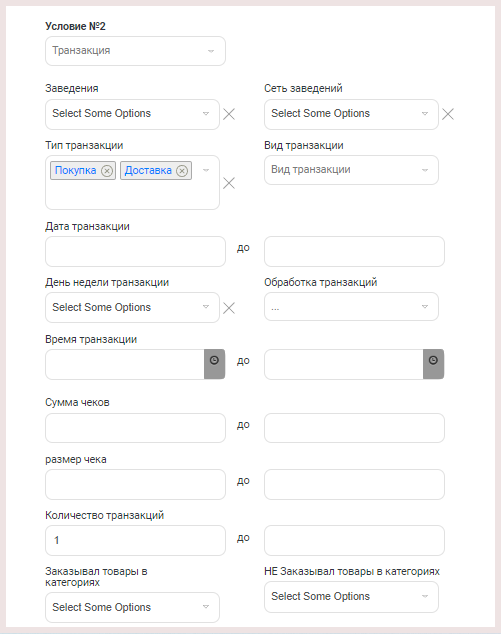Open the Обработка транзакций dropdown

351,307
